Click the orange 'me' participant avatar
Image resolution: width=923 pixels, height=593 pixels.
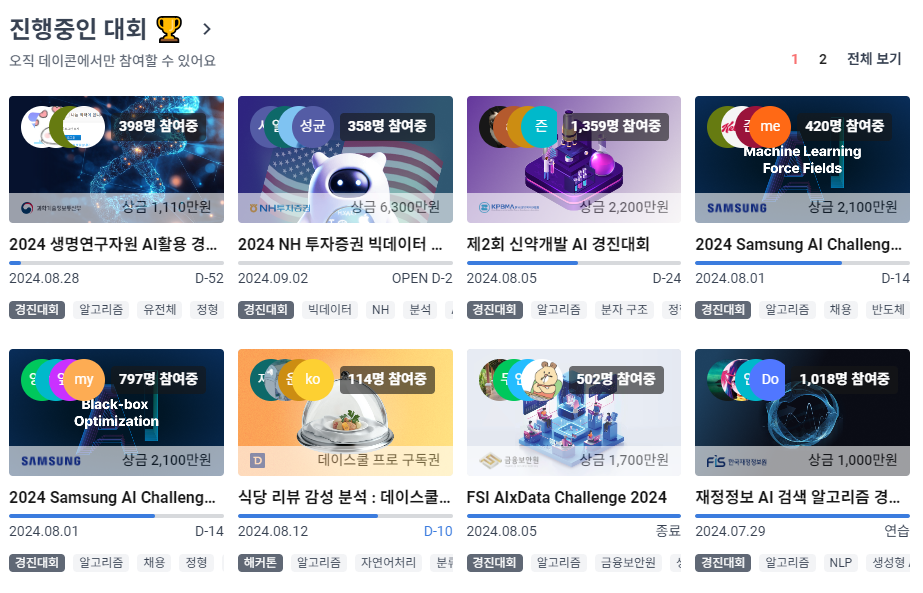click(770, 127)
